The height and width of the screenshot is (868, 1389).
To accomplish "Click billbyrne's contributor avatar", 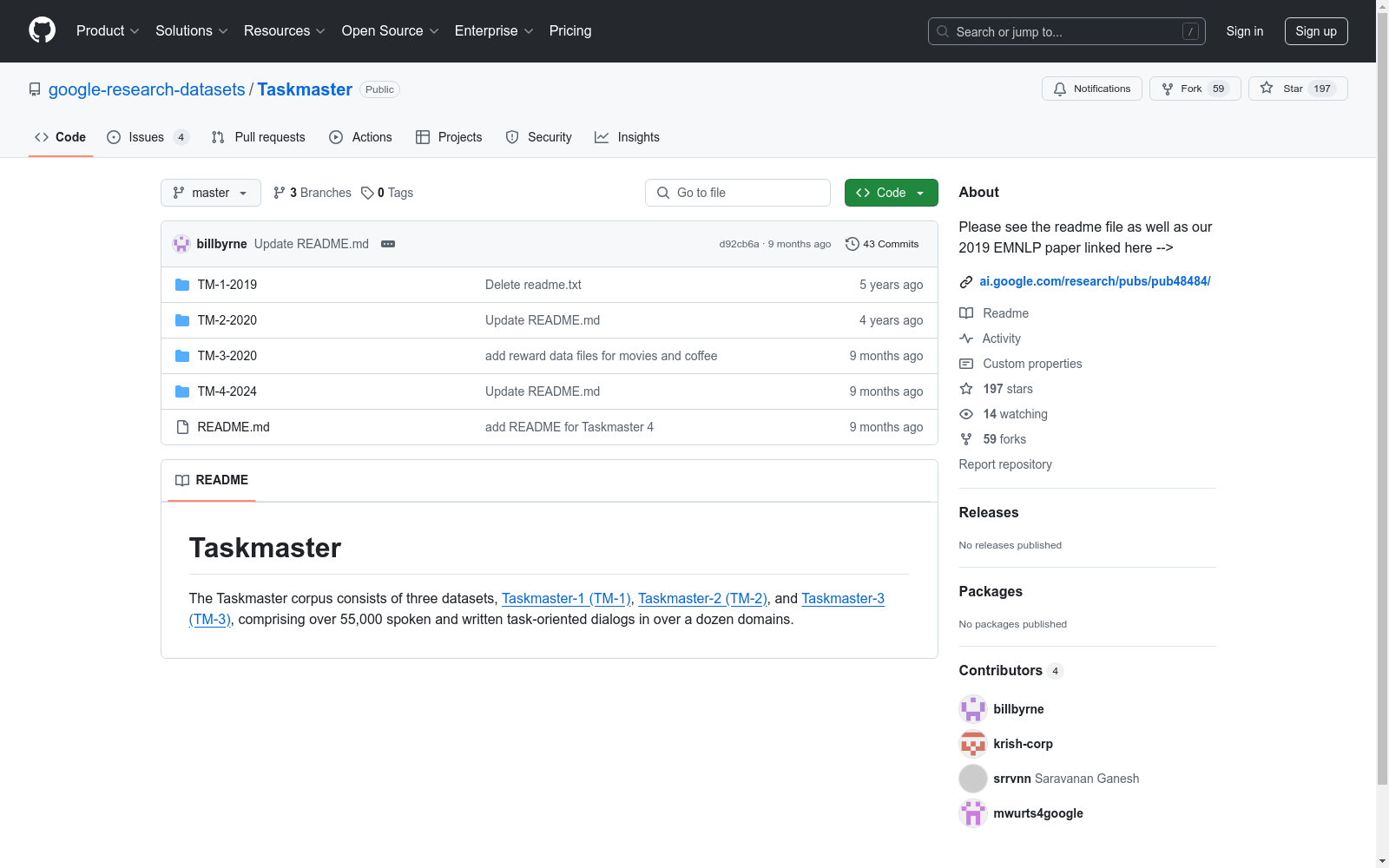I will (x=973, y=709).
